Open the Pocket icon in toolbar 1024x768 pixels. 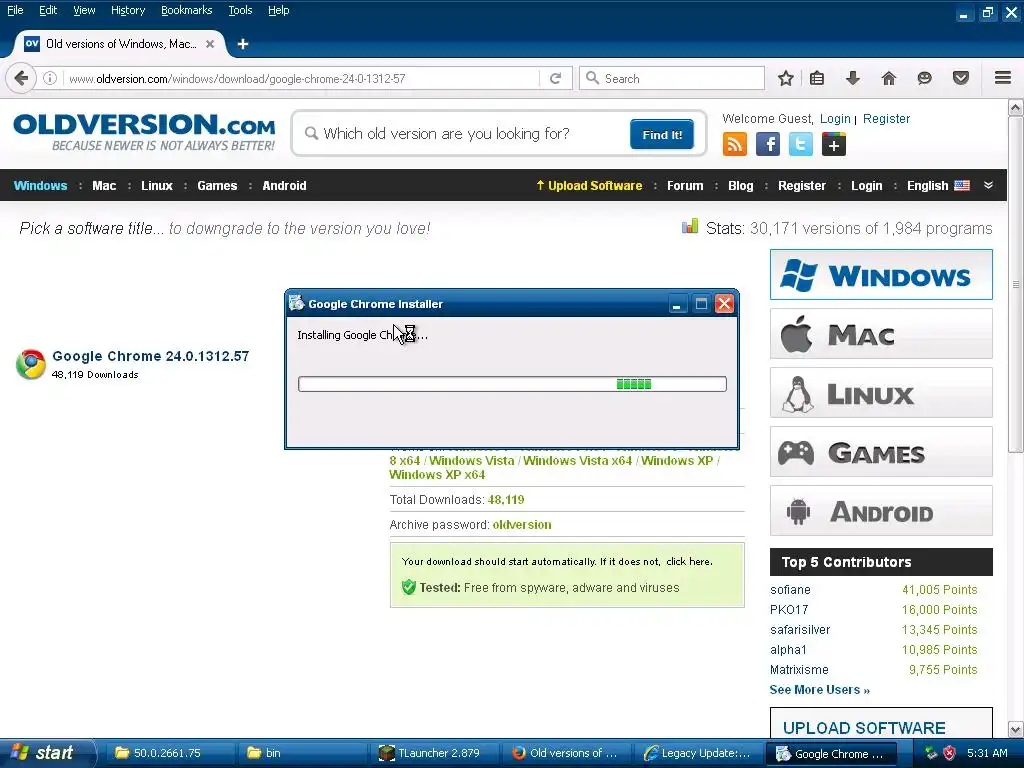961,78
